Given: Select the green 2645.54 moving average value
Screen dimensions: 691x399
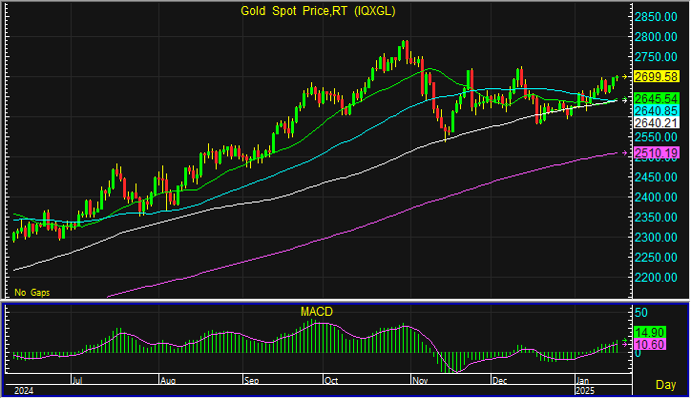Looking at the screenshot, I should click(x=656, y=98).
